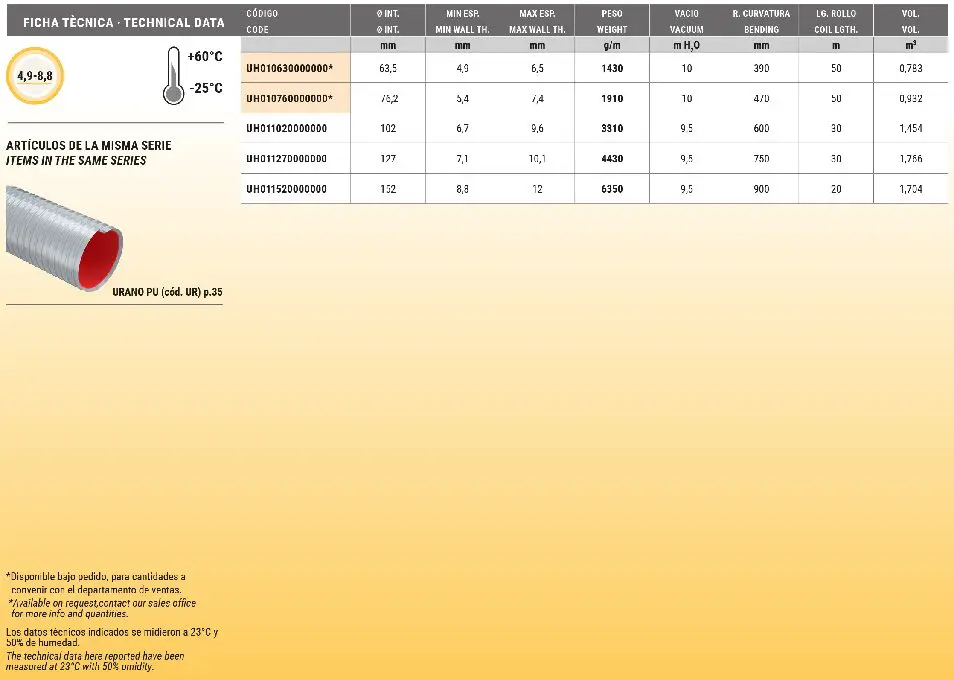Select product code UH010760000000*
Screen dimensions: 954x680
[289, 98]
